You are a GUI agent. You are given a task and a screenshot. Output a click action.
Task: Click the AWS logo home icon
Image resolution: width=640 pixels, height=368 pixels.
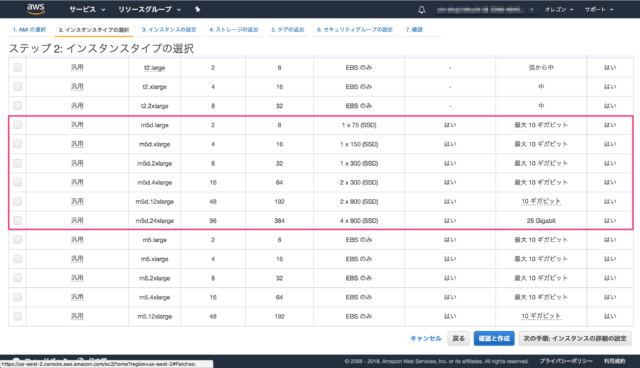(36, 9)
